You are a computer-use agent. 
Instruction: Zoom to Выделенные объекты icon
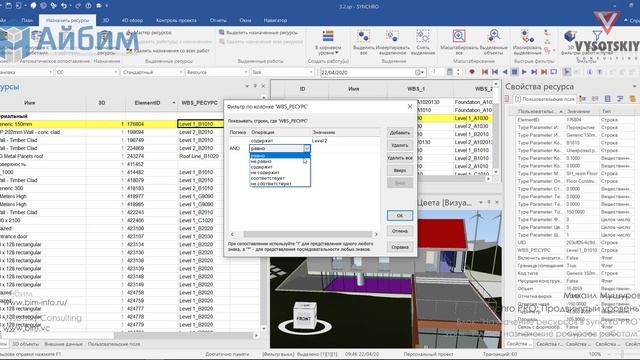coord(494,36)
